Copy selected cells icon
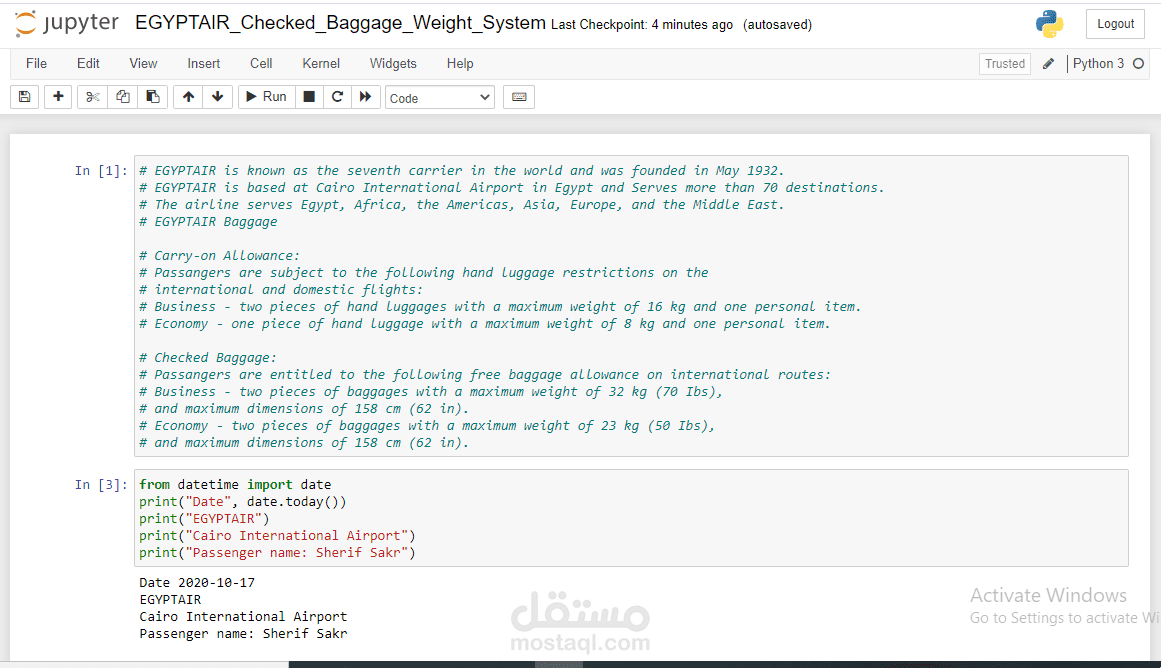The image size is (1161, 668). (123, 97)
